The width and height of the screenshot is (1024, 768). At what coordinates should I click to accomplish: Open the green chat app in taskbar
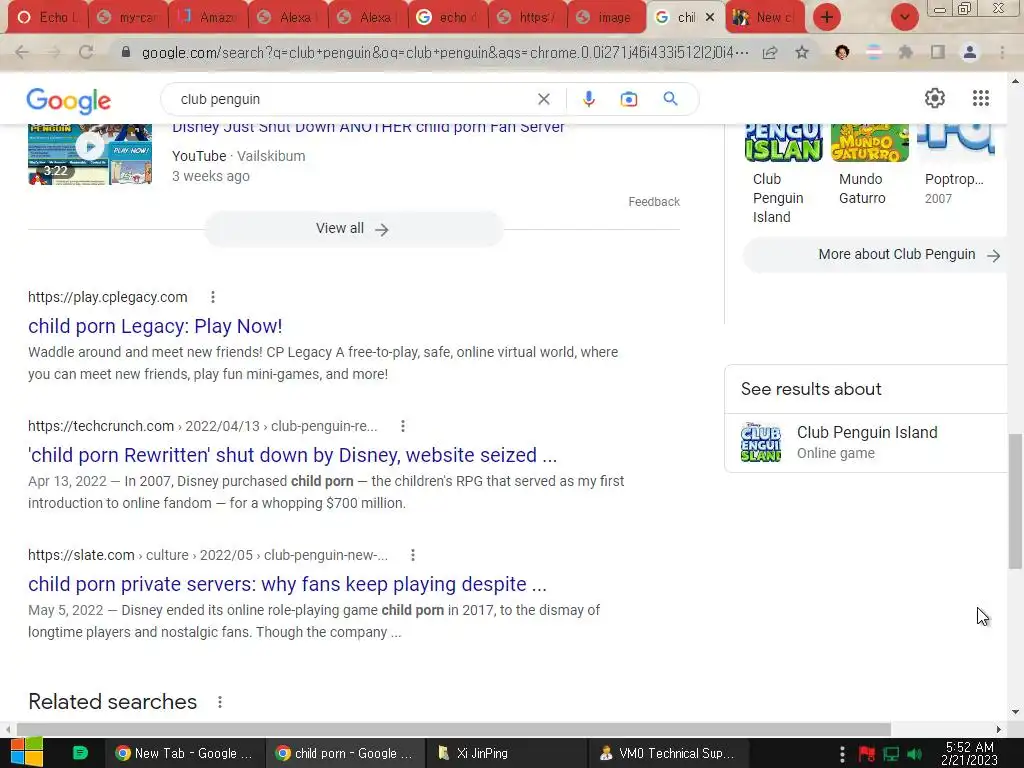[x=80, y=753]
